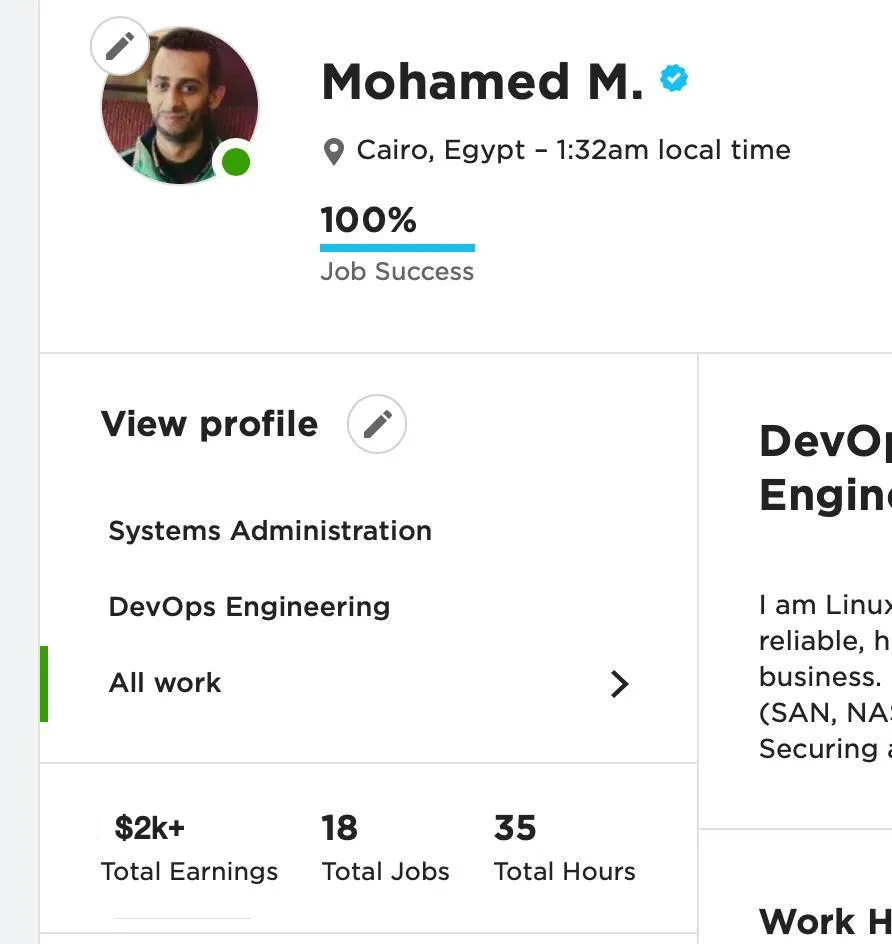
Task: Click the Cairo, Egypt local time text
Action: click(573, 150)
